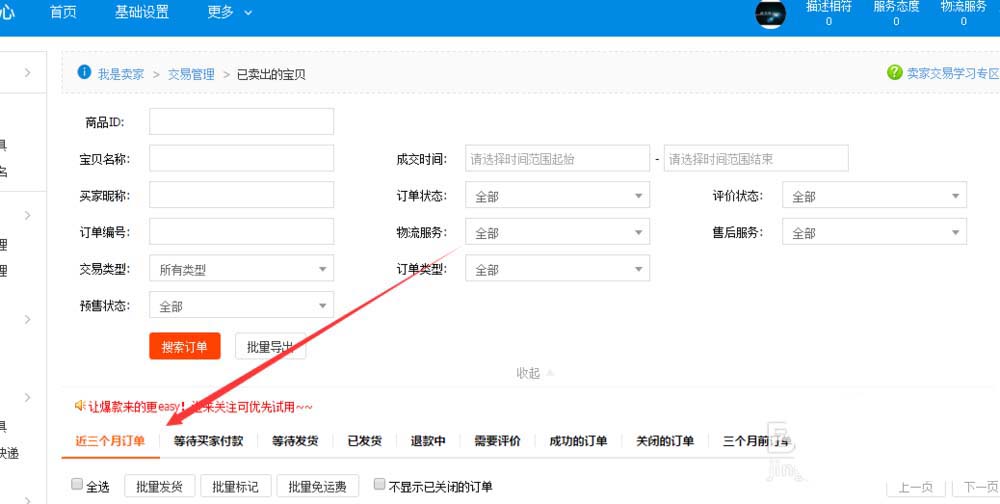The width and height of the screenshot is (1000, 504).
Task: Open the 订单状态 dropdown
Action: point(557,196)
